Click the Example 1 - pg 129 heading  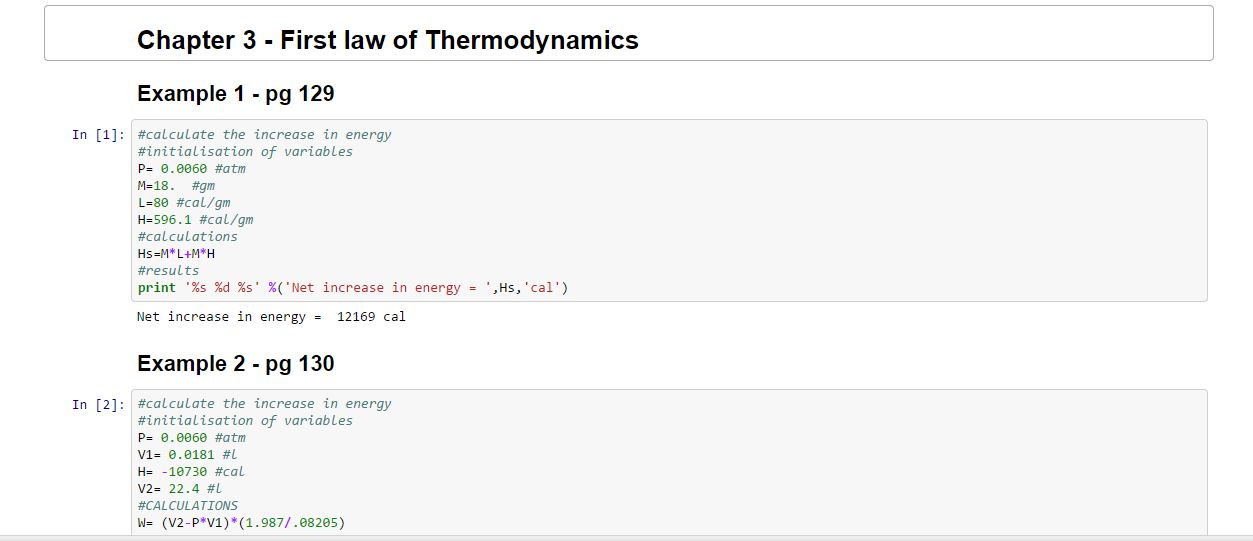point(235,94)
